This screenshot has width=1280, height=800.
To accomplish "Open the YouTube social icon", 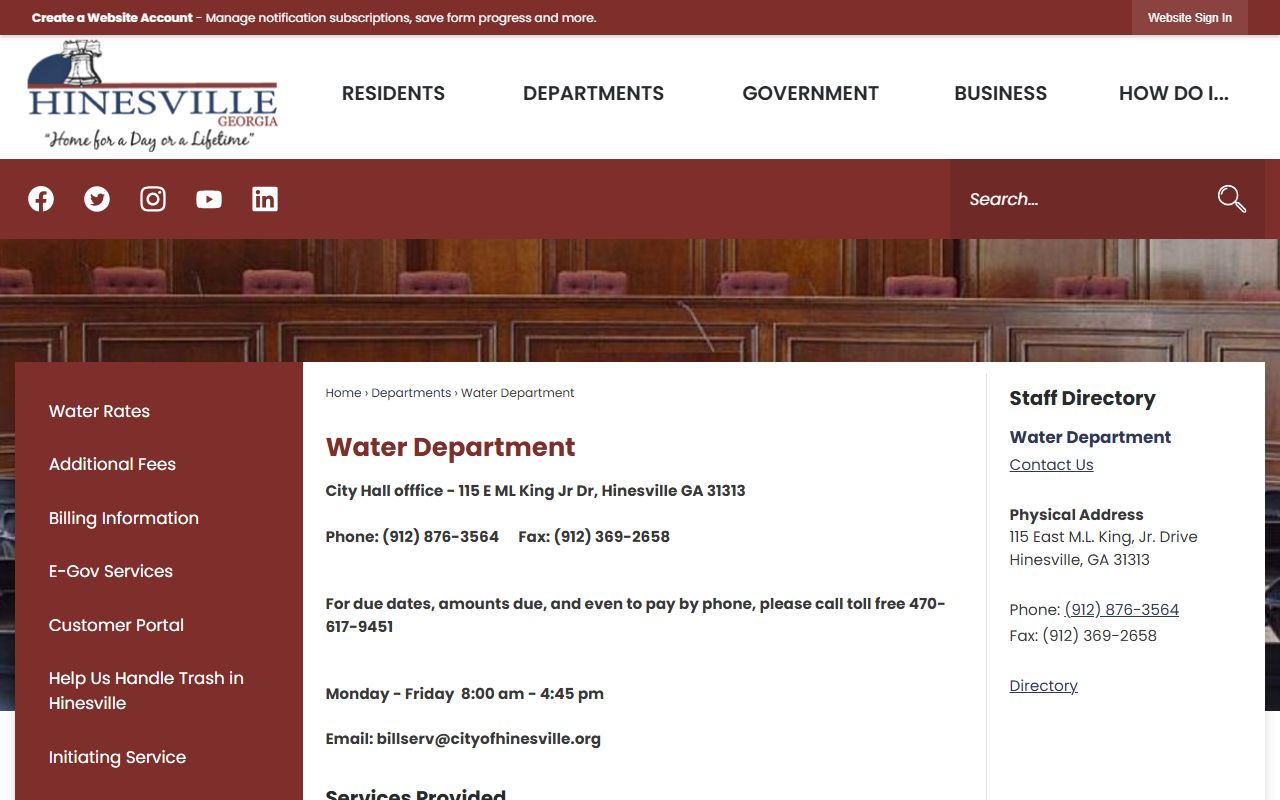I will tap(209, 199).
